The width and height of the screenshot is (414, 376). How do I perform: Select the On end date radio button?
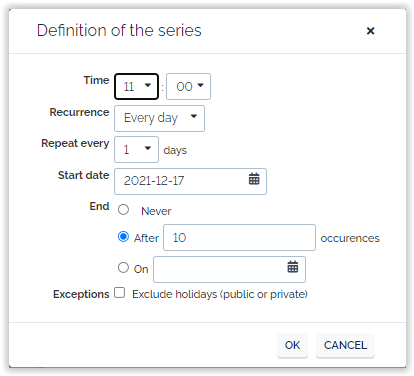pyautogui.click(x=123, y=267)
